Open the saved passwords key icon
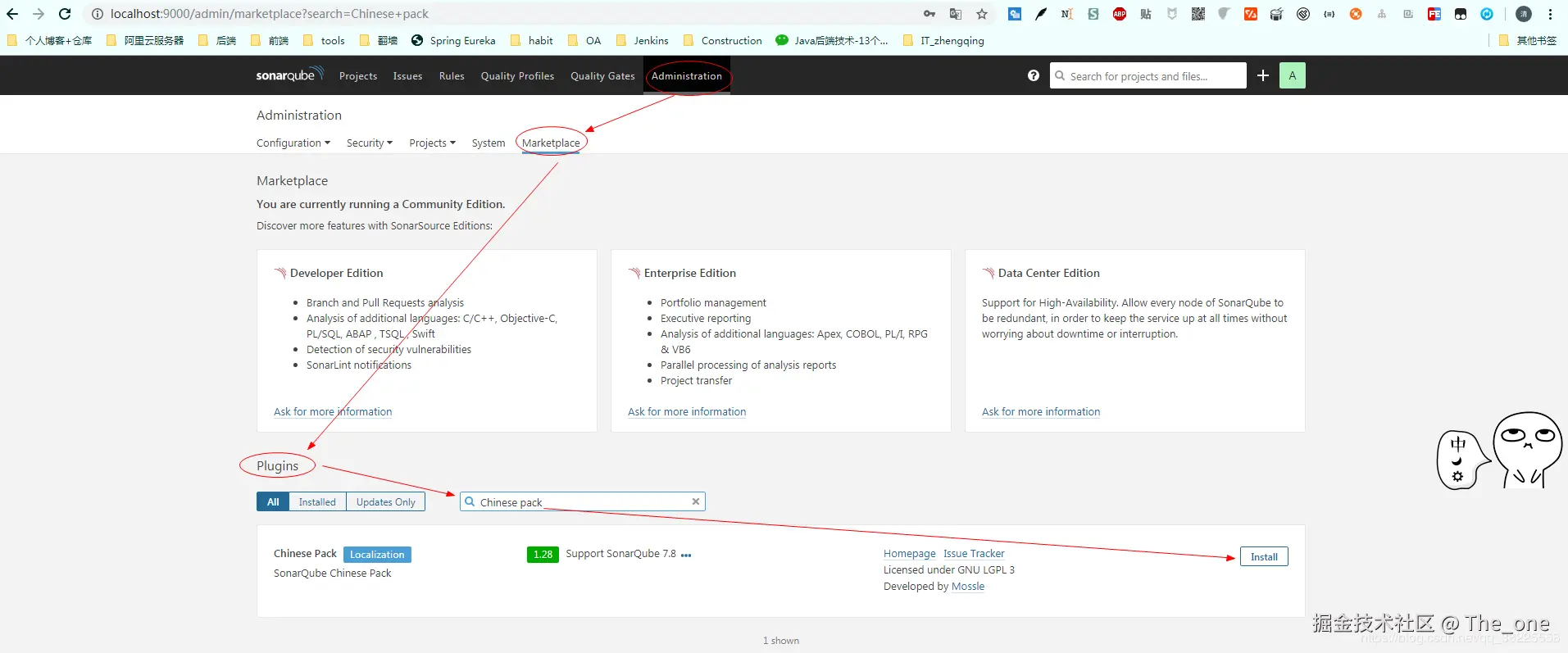The width and height of the screenshot is (1568, 653). [x=929, y=14]
